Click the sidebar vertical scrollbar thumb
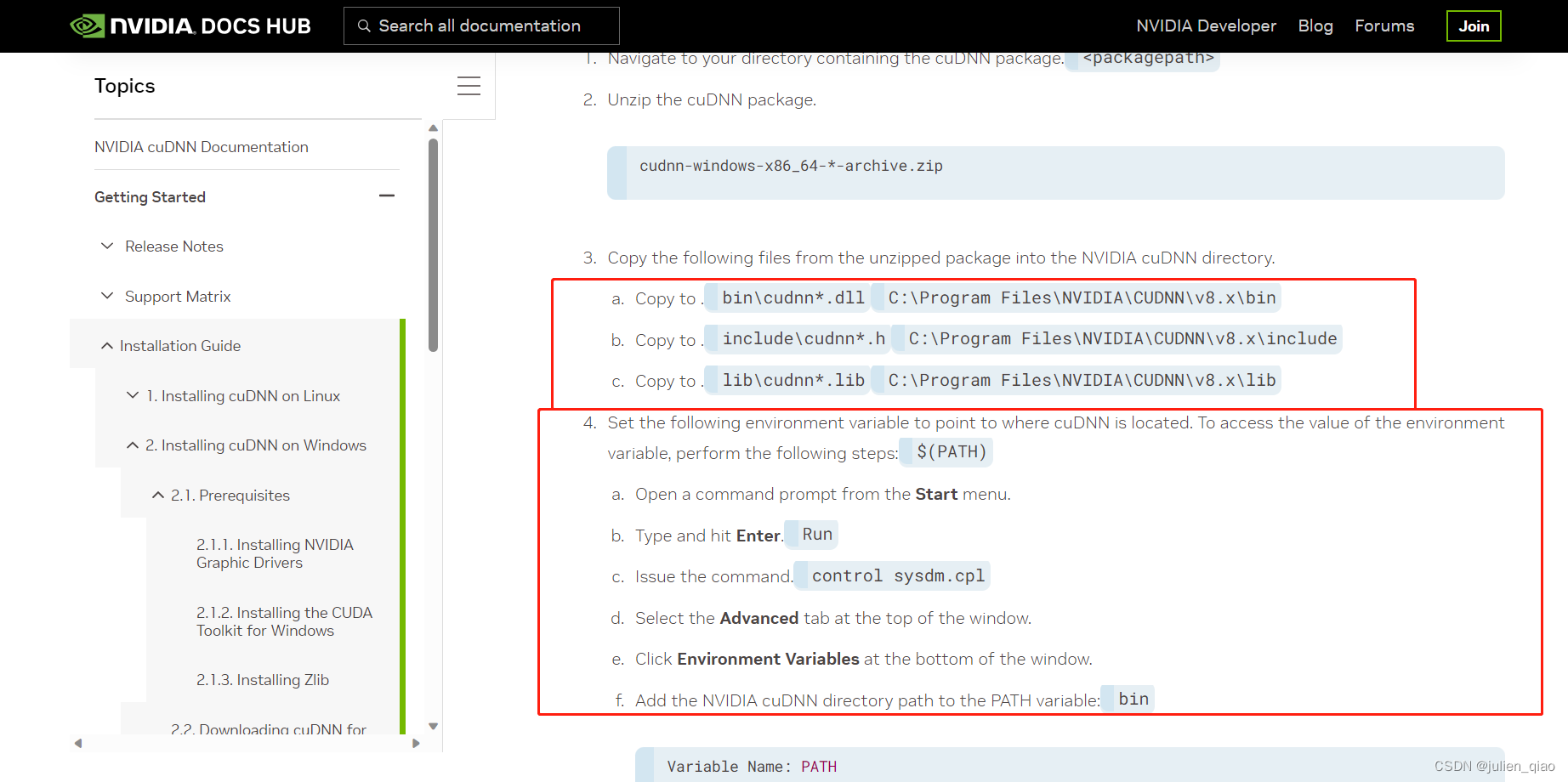Image resolution: width=1568 pixels, height=782 pixels. coord(433,245)
